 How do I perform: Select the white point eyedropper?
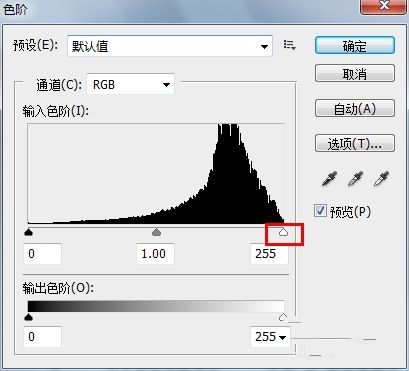pyautogui.click(x=381, y=178)
